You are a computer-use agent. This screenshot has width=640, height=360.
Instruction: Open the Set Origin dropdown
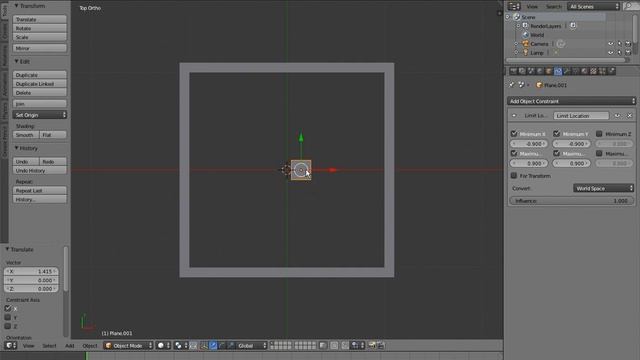point(40,115)
